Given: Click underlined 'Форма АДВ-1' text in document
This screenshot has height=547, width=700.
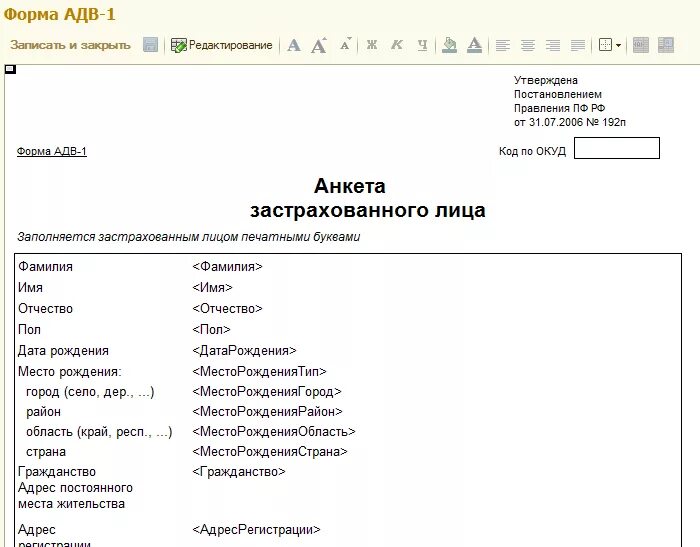Looking at the screenshot, I should click(52, 151).
